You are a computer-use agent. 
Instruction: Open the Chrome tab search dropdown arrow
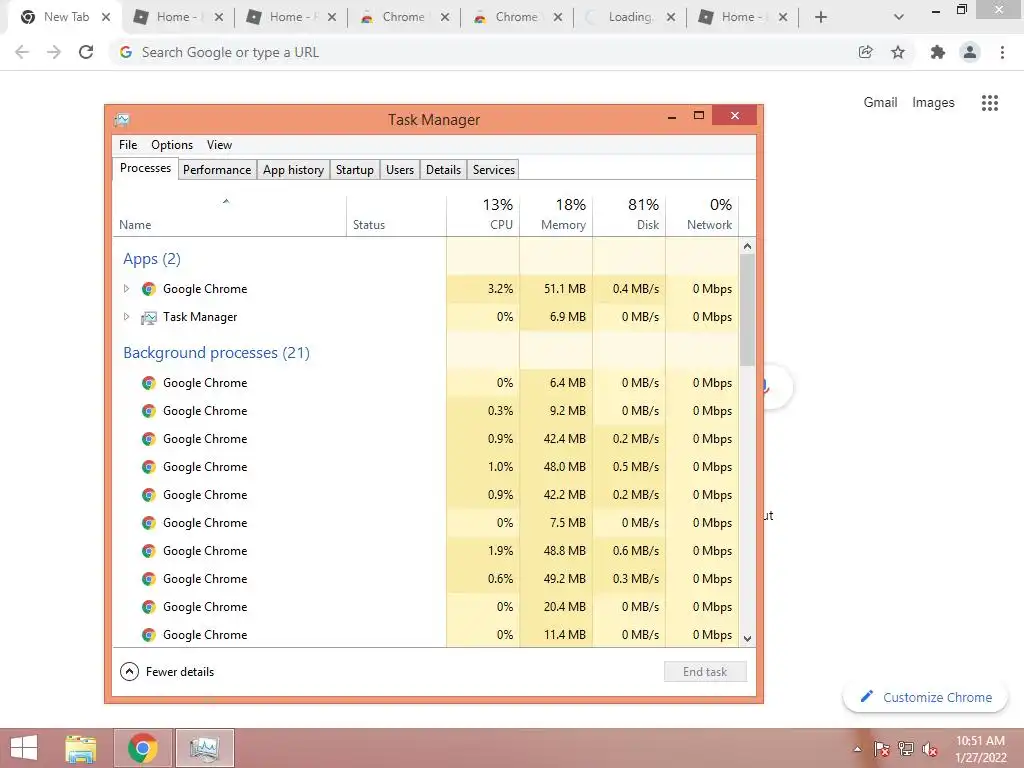pos(899,17)
